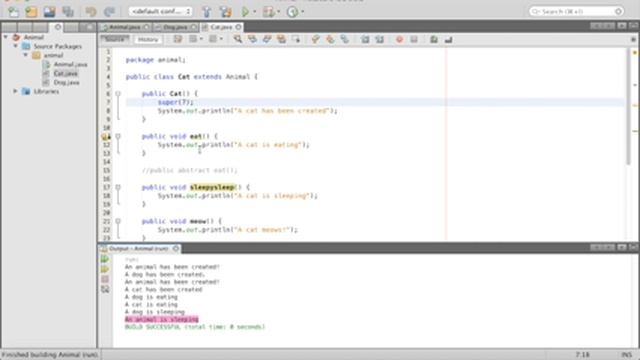The width and height of the screenshot is (640, 360).
Task: Click the Stop Macro Recording icon
Action: [x=414, y=39]
